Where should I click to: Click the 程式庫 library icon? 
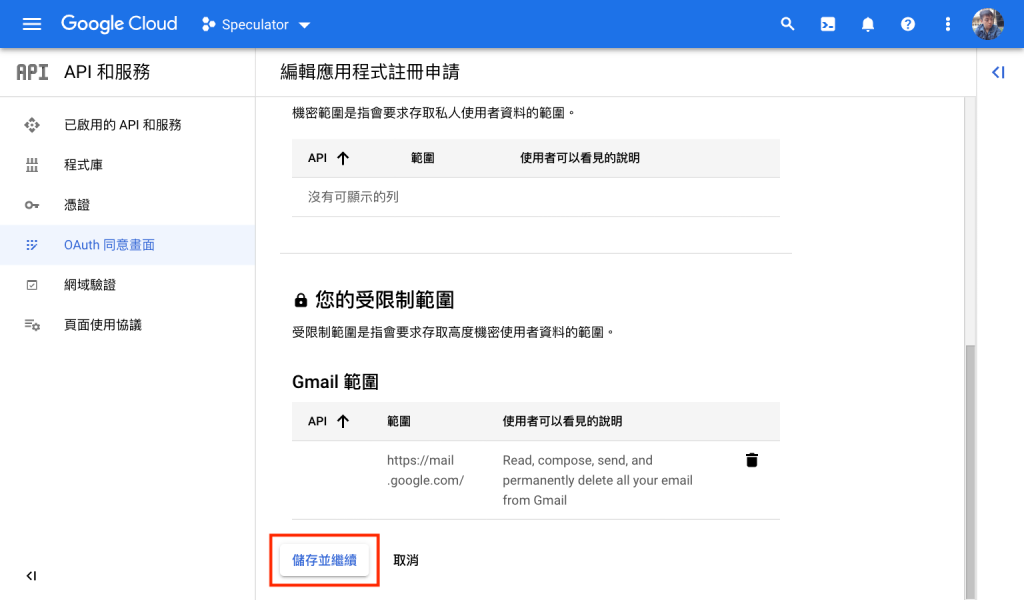coord(31,165)
